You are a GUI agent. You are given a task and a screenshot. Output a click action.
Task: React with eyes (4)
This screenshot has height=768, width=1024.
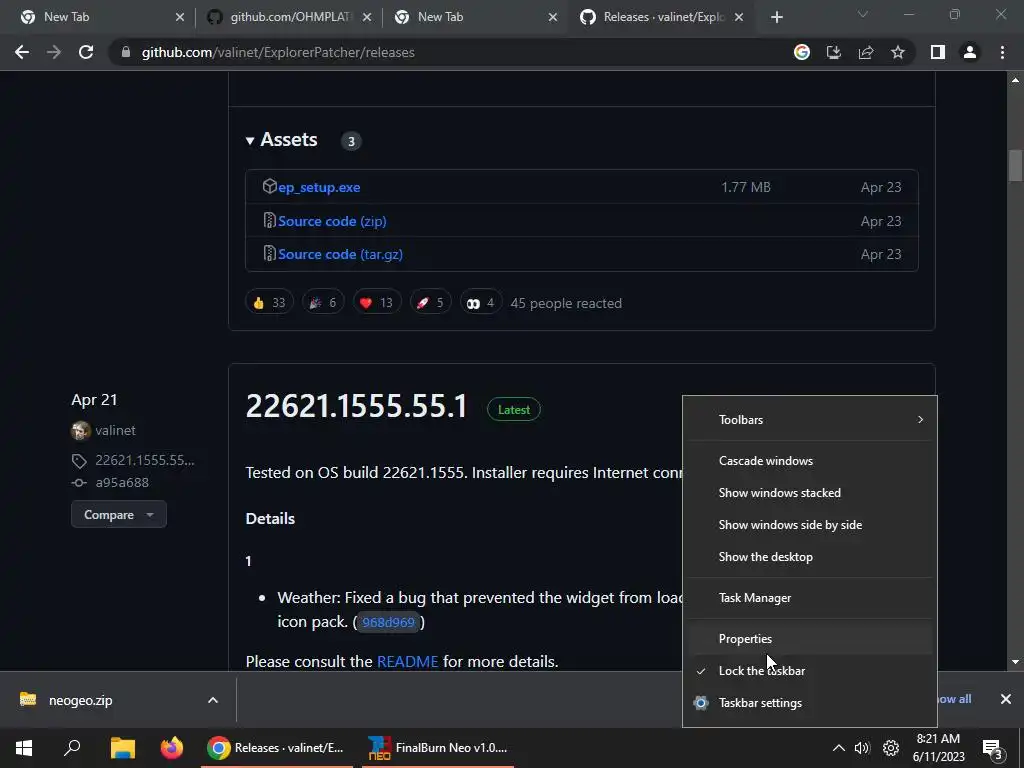click(481, 303)
